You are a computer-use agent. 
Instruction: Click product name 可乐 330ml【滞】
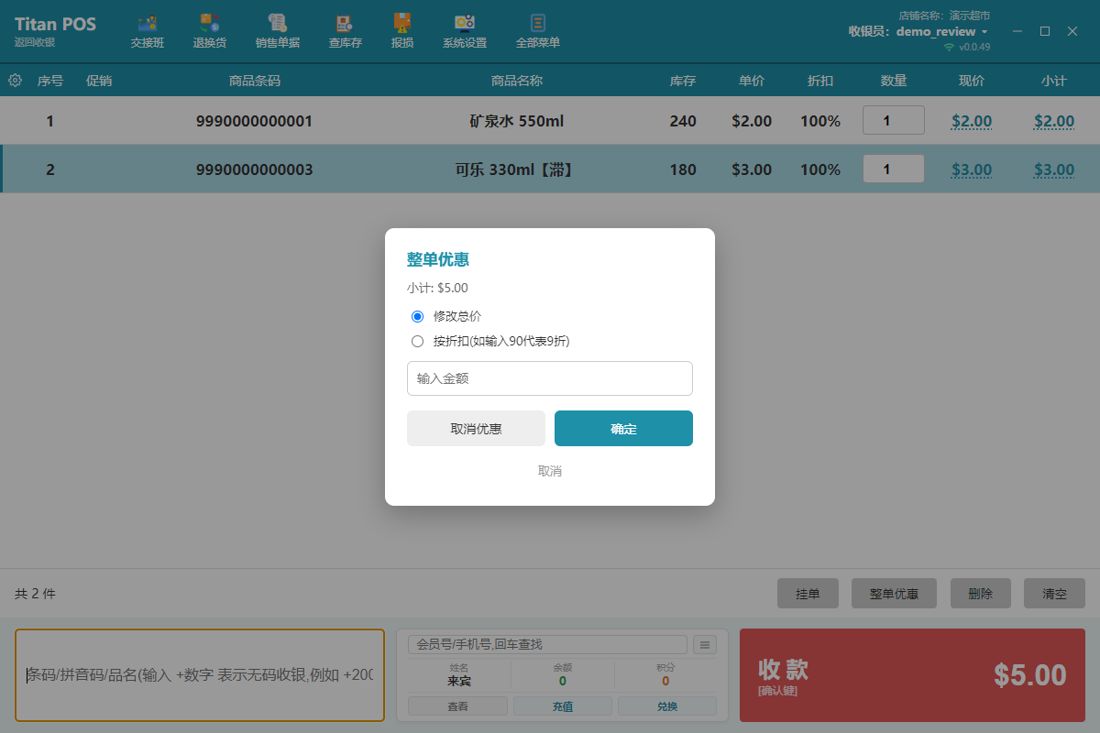pos(514,169)
